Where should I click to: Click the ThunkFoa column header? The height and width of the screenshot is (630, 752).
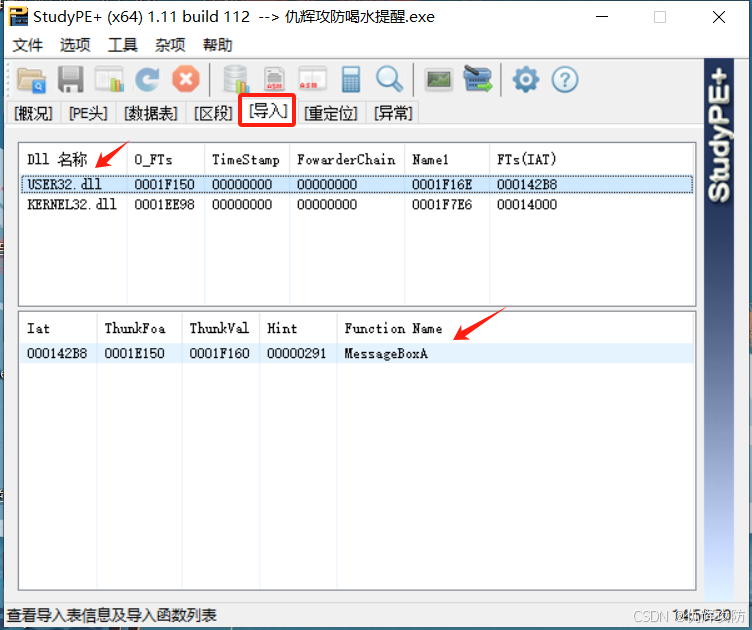(140, 328)
